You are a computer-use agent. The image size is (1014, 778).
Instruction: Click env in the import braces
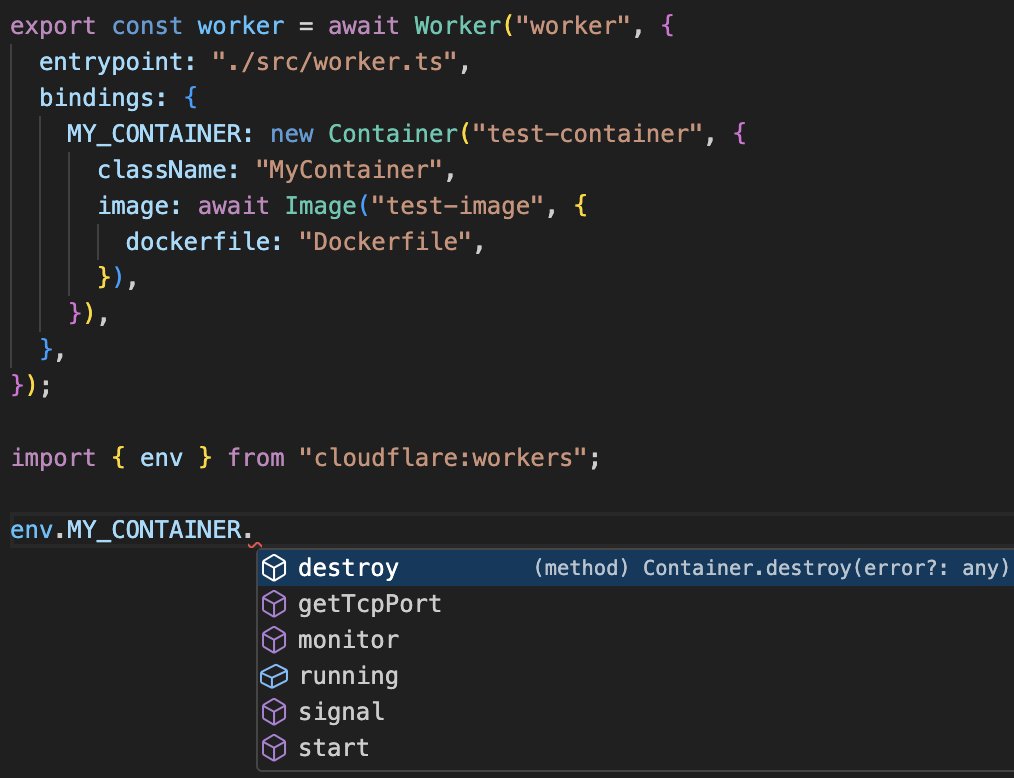click(x=161, y=458)
